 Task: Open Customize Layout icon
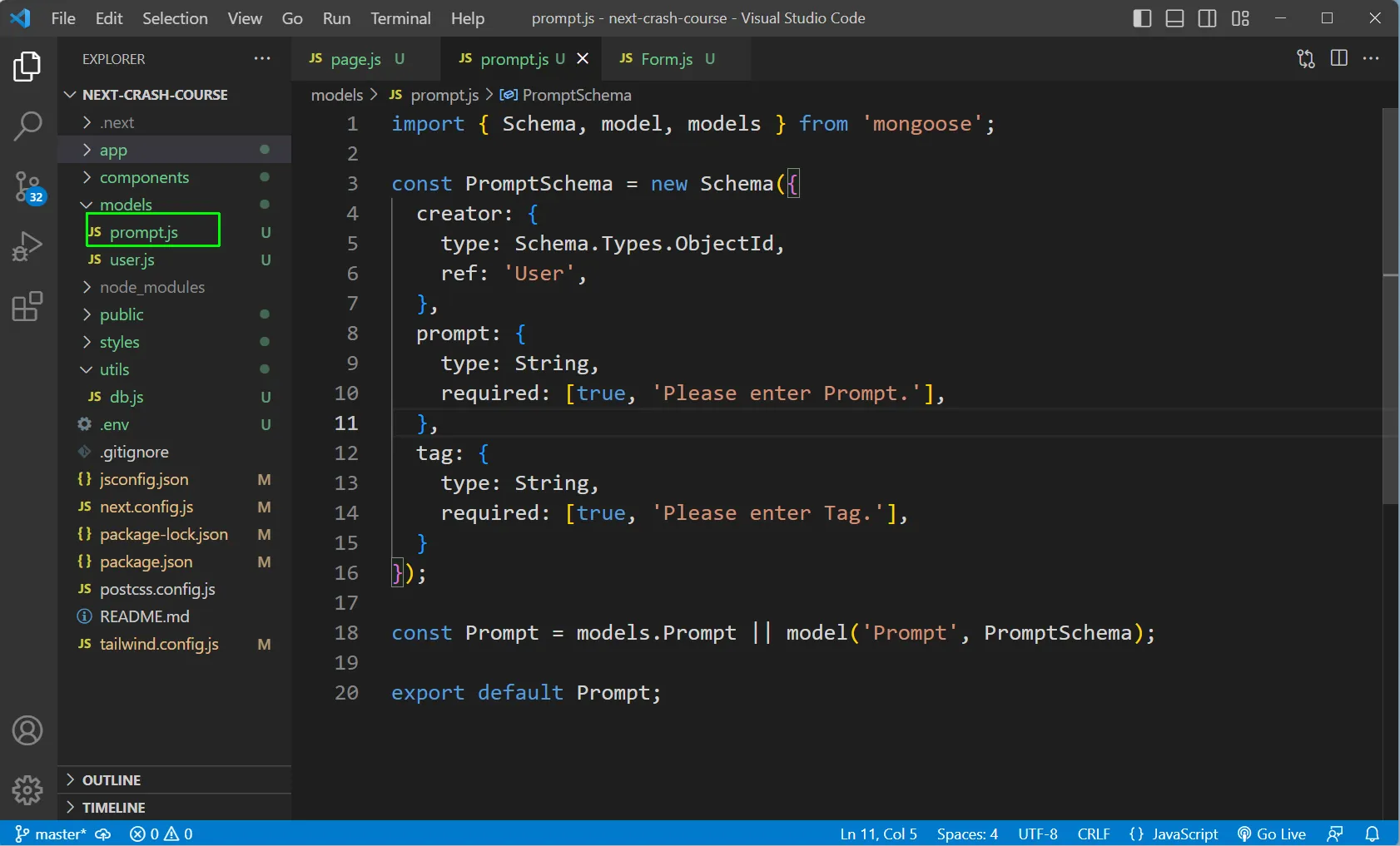[x=1240, y=18]
